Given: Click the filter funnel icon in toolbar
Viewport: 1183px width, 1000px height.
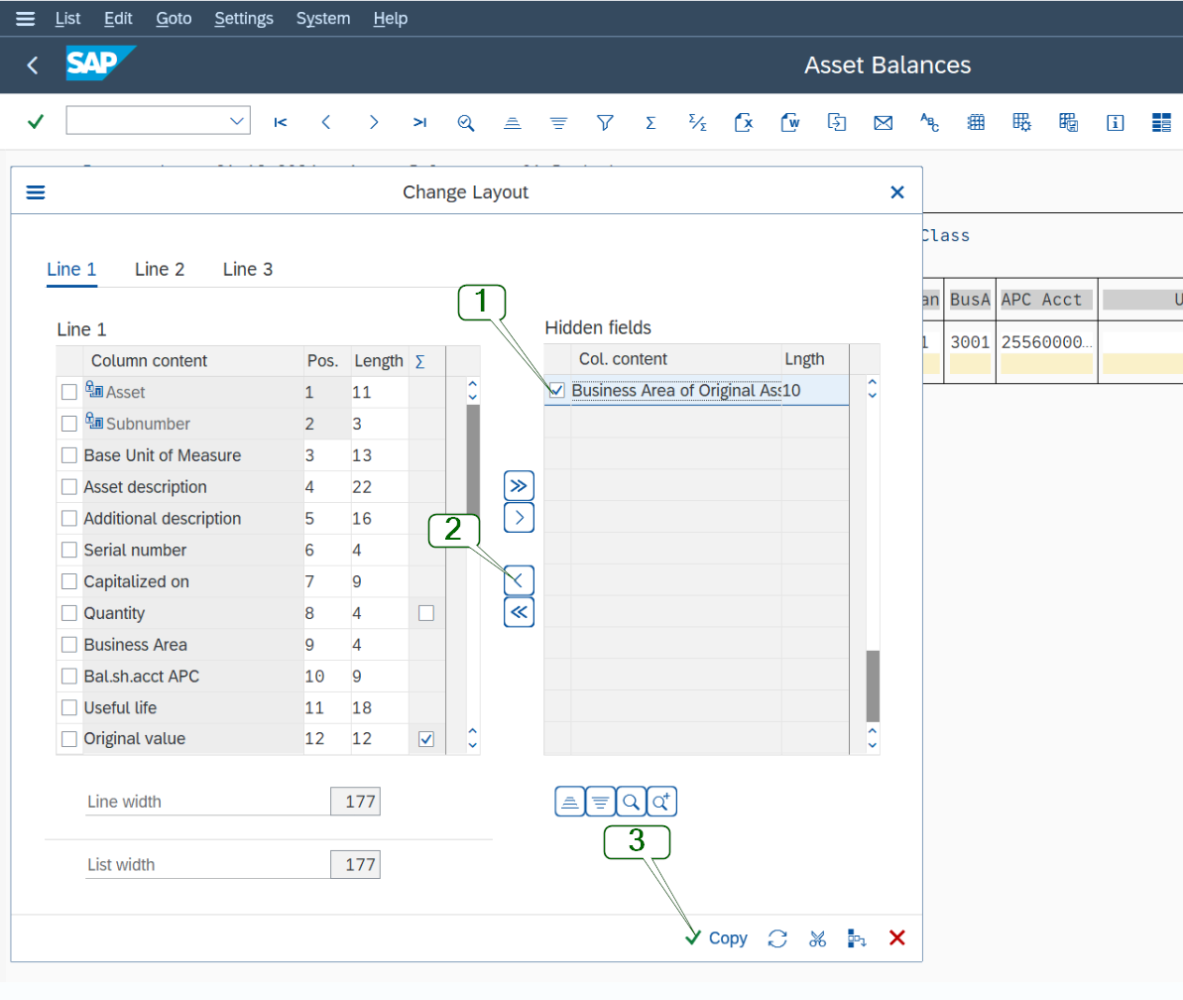Looking at the screenshot, I should pyautogui.click(x=604, y=122).
